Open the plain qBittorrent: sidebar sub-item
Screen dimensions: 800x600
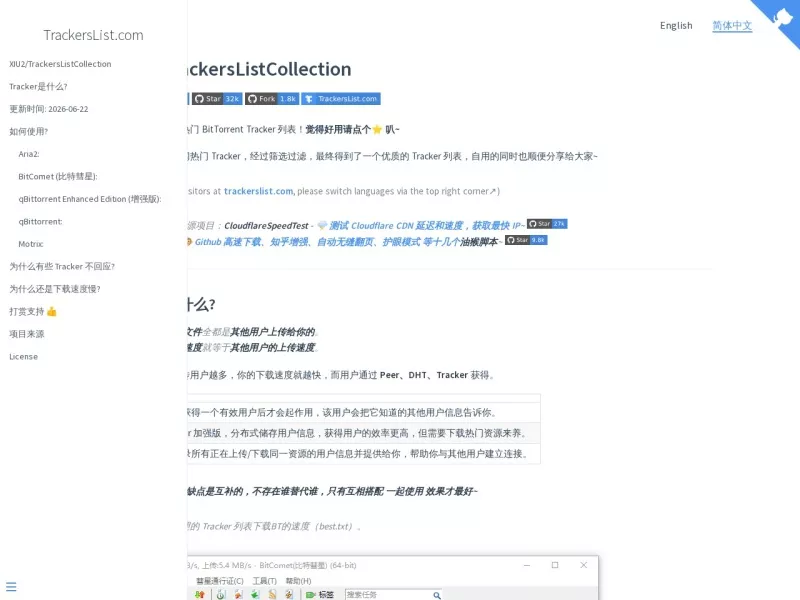click(x=40, y=221)
